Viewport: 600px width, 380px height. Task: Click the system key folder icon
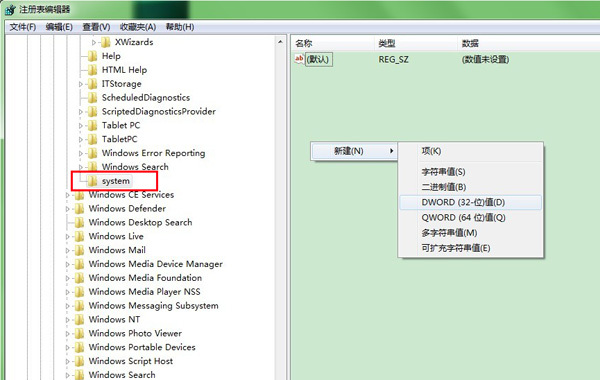92,181
